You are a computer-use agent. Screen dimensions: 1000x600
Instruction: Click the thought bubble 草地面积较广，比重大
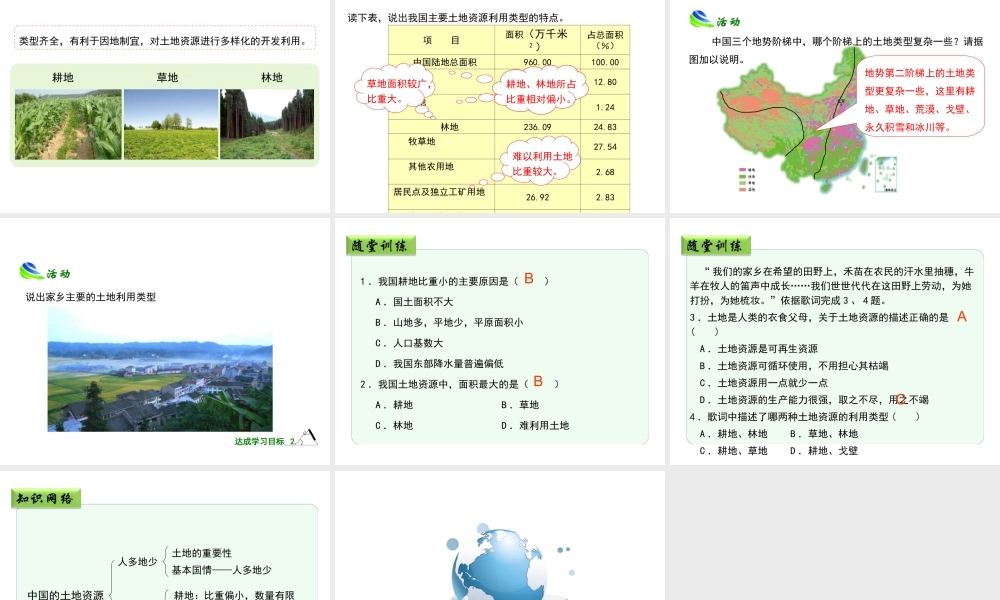point(394,91)
